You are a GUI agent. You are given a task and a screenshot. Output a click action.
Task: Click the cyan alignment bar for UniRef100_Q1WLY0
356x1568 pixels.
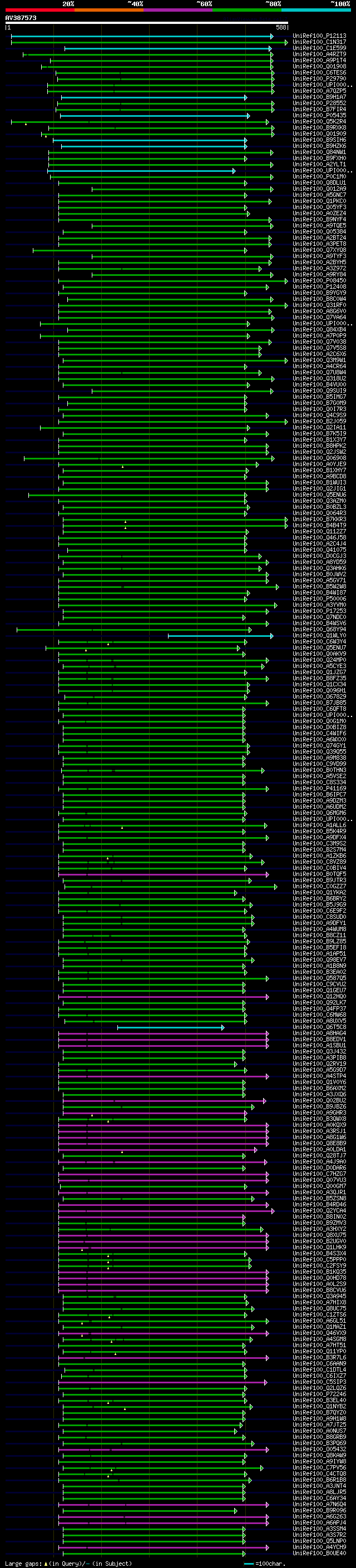point(220,635)
